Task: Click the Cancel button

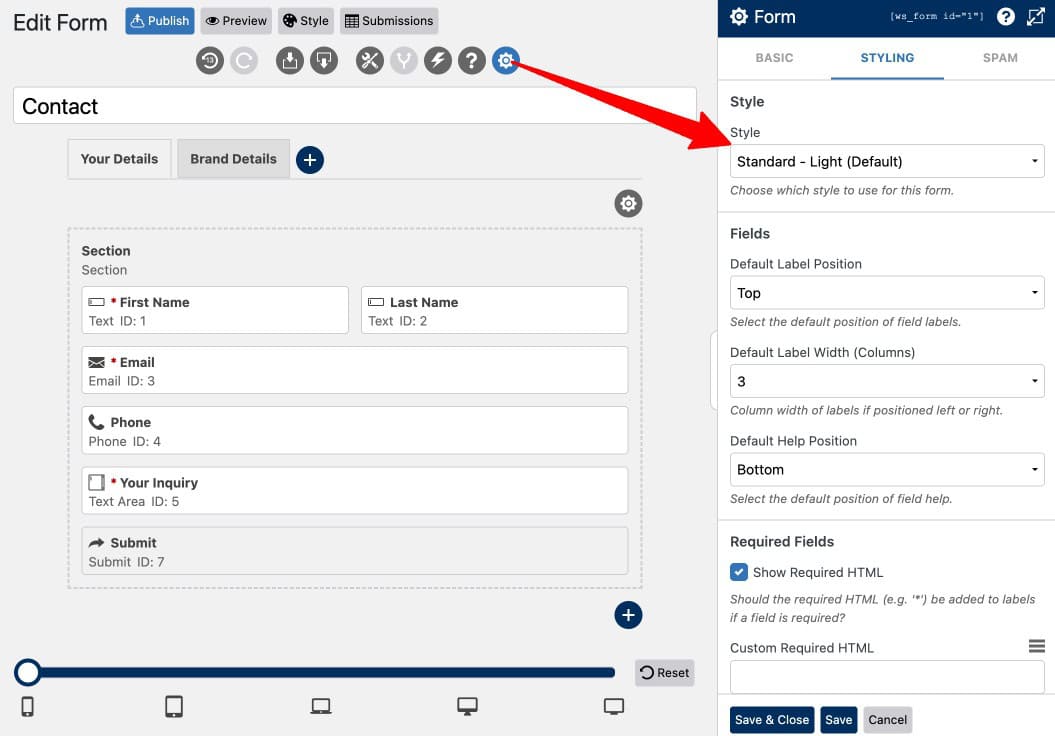Action: (887, 720)
